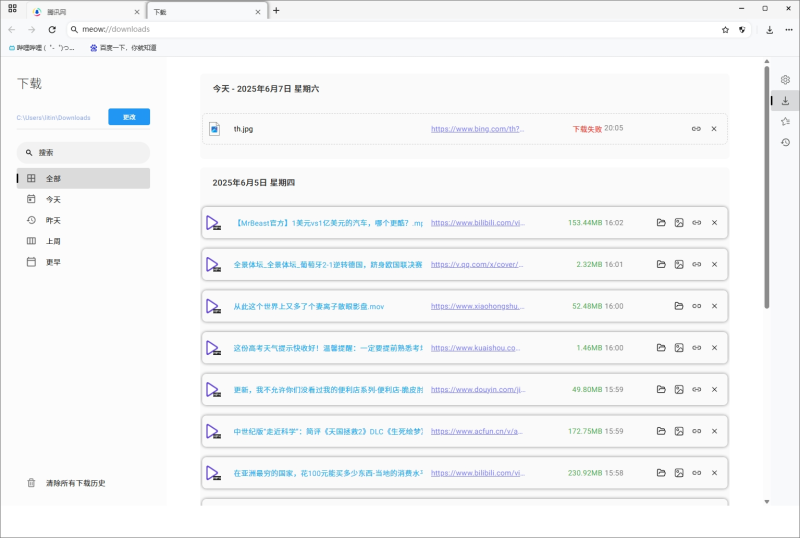Screen dimensions: 800x538
Task: Open the bilibili.com source link of the MrBeast video
Action: 477,223
